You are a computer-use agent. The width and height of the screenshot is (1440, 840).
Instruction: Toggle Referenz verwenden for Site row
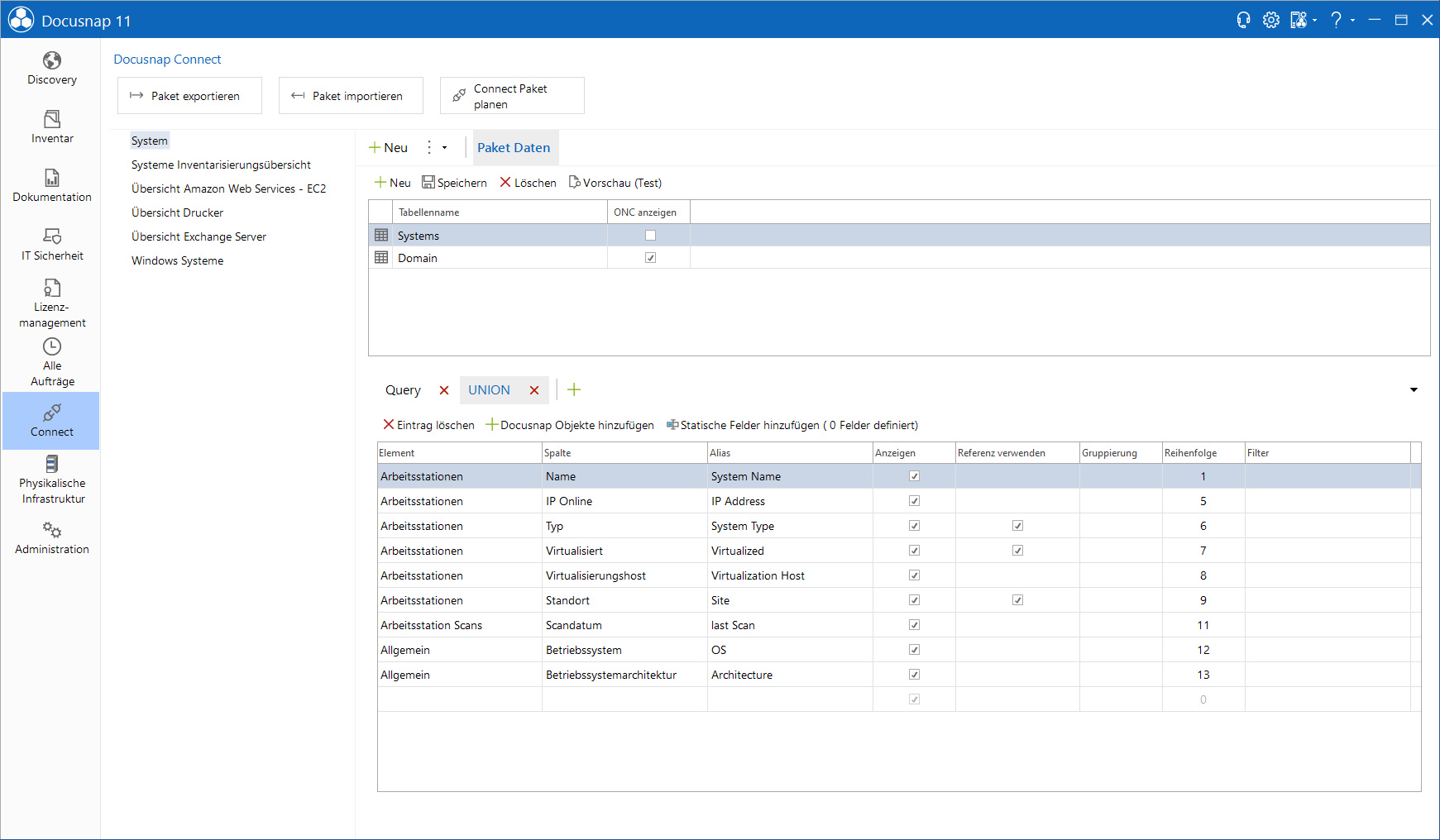1017,600
